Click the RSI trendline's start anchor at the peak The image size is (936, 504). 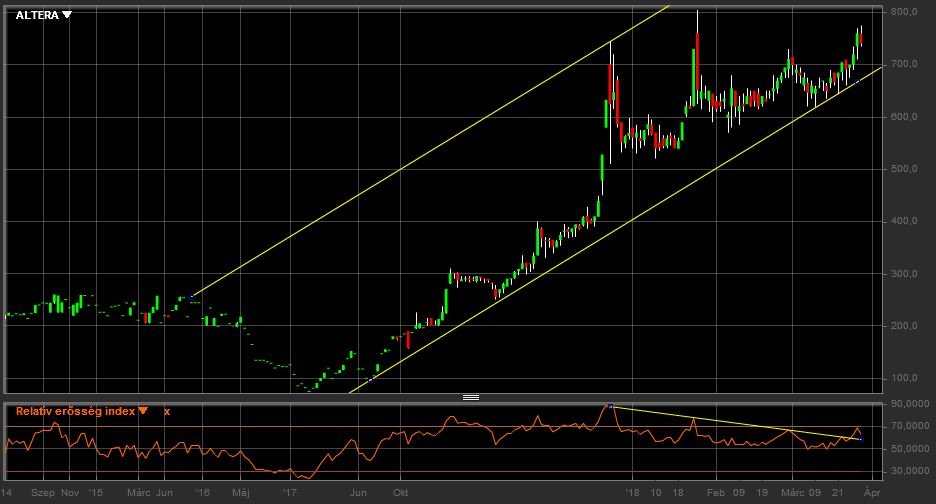611,405
